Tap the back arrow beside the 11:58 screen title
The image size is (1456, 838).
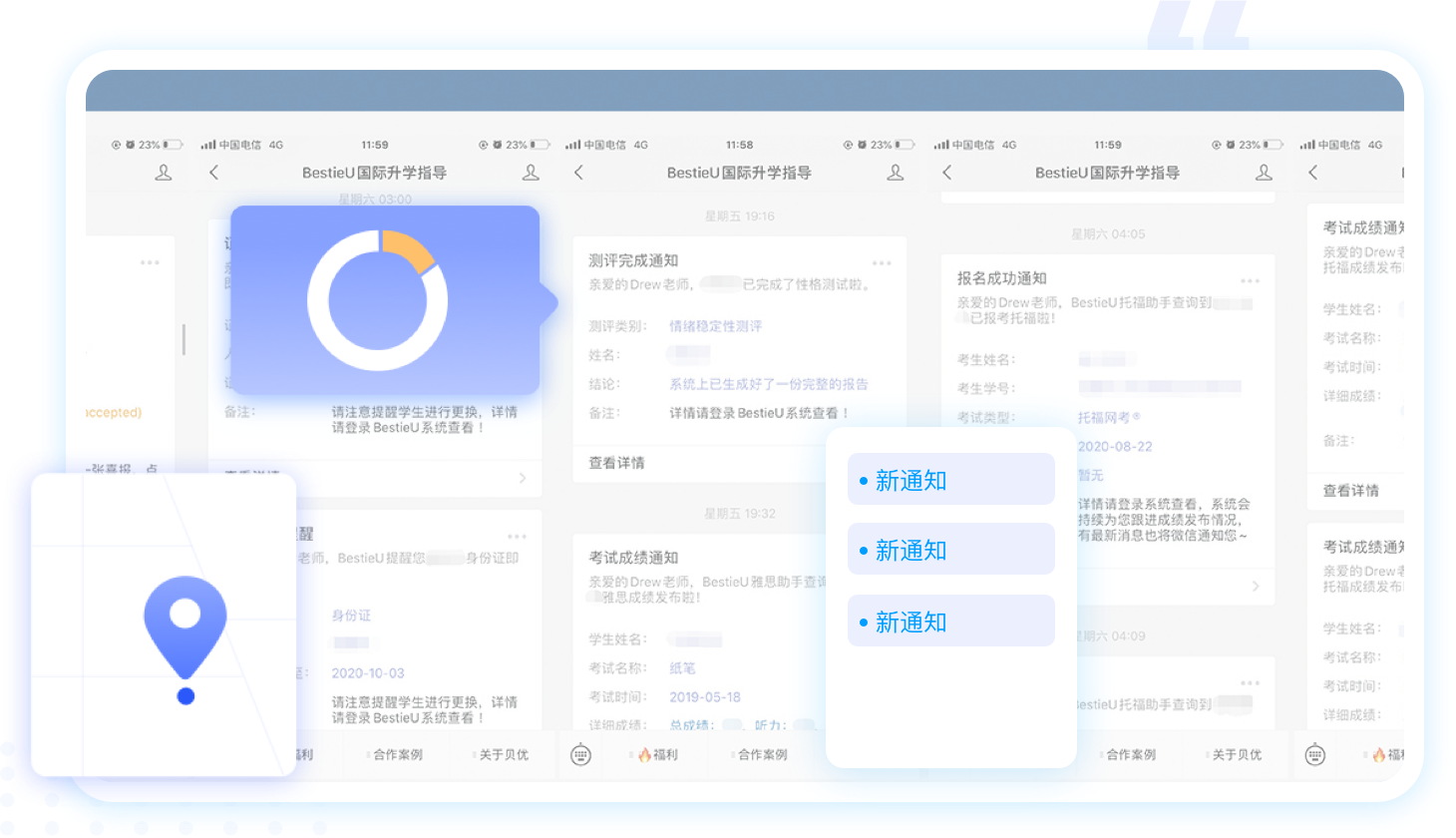coord(578,173)
